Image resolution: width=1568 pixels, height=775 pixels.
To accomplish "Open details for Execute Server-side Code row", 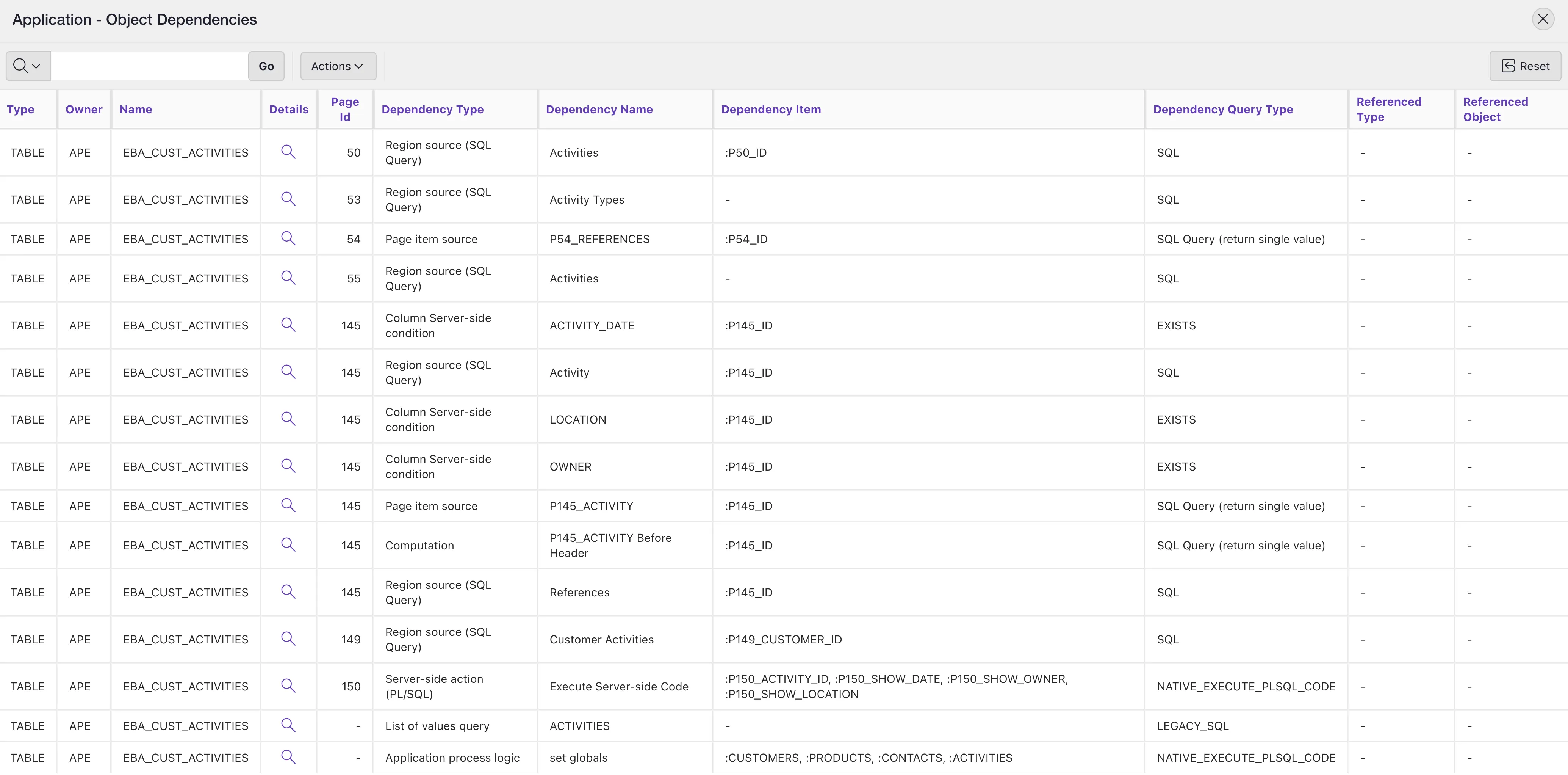I will tap(288, 686).
